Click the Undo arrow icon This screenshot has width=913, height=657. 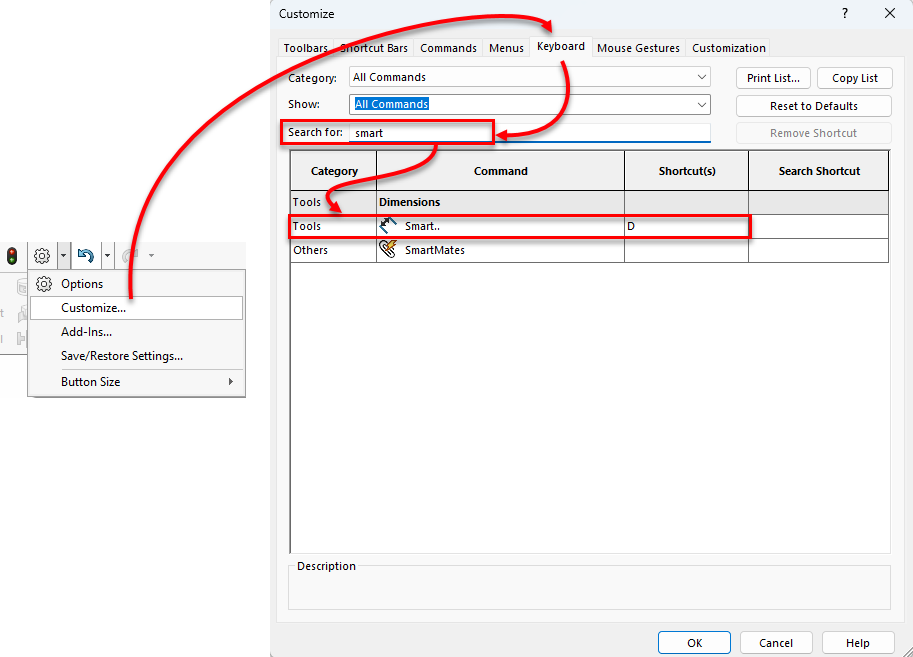click(x=86, y=256)
